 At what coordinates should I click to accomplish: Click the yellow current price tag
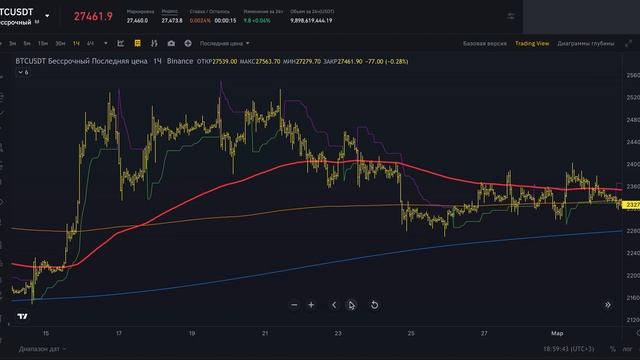coord(631,204)
